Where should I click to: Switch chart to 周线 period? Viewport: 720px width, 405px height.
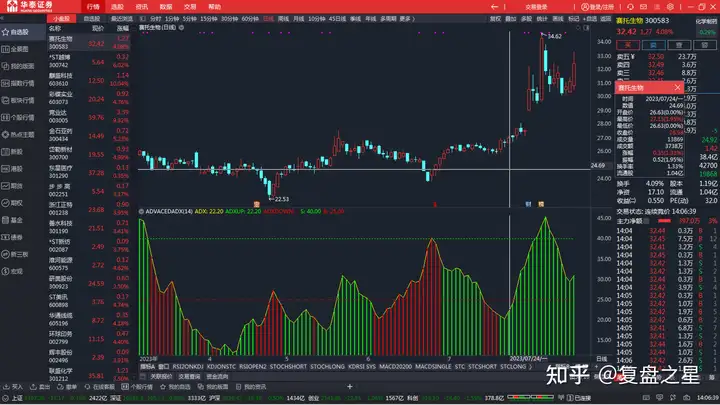283,19
